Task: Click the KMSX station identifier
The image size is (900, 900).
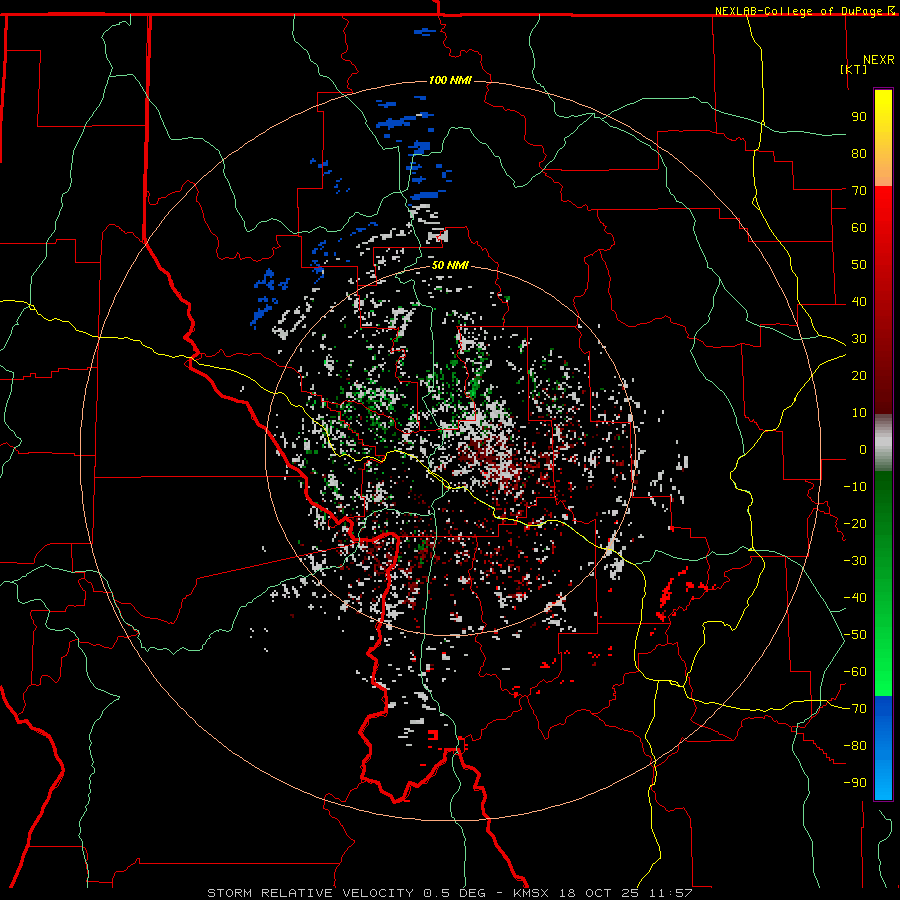Action: click(531, 893)
